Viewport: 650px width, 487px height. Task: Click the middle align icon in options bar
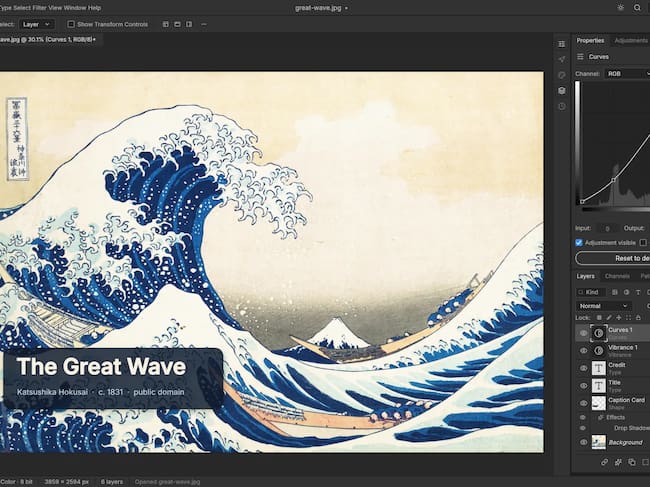pos(177,24)
